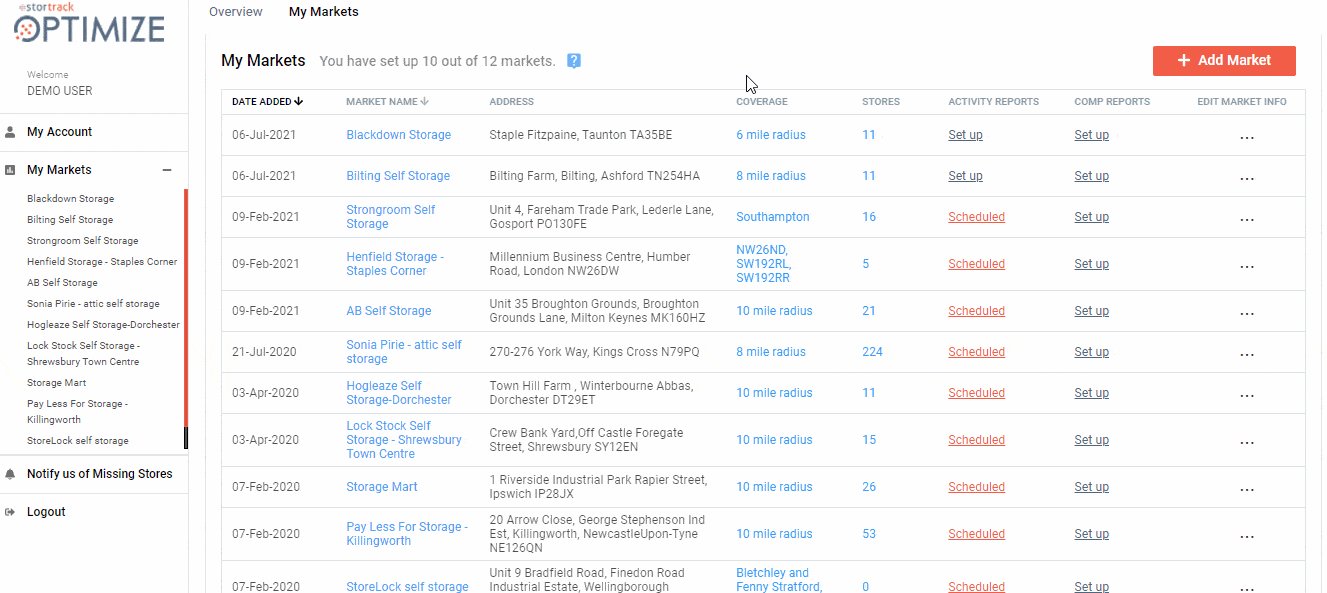
Task: Sort table by Market Name column
Action: click(387, 102)
